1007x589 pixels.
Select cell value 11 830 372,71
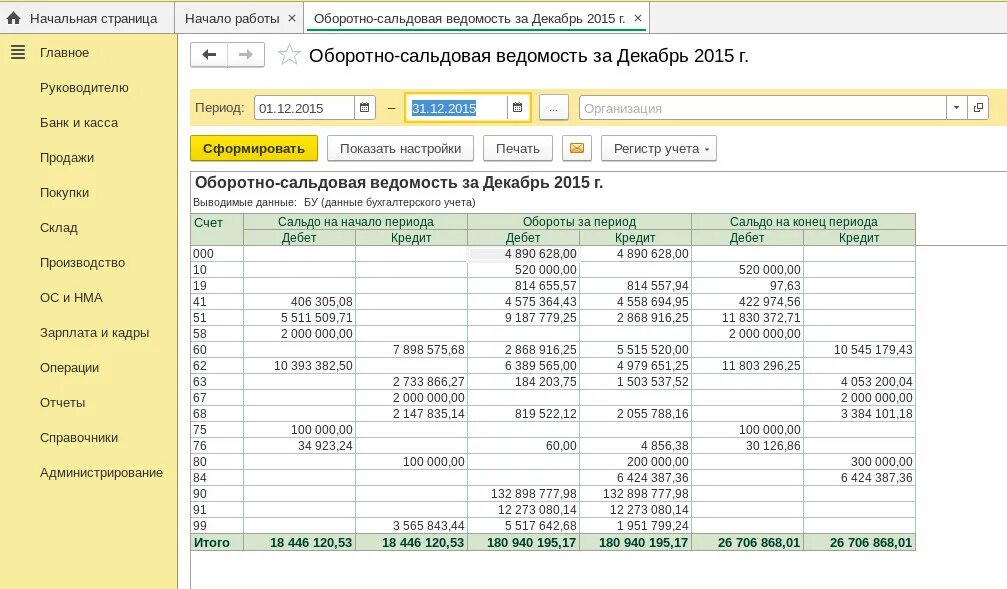tap(748, 318)
